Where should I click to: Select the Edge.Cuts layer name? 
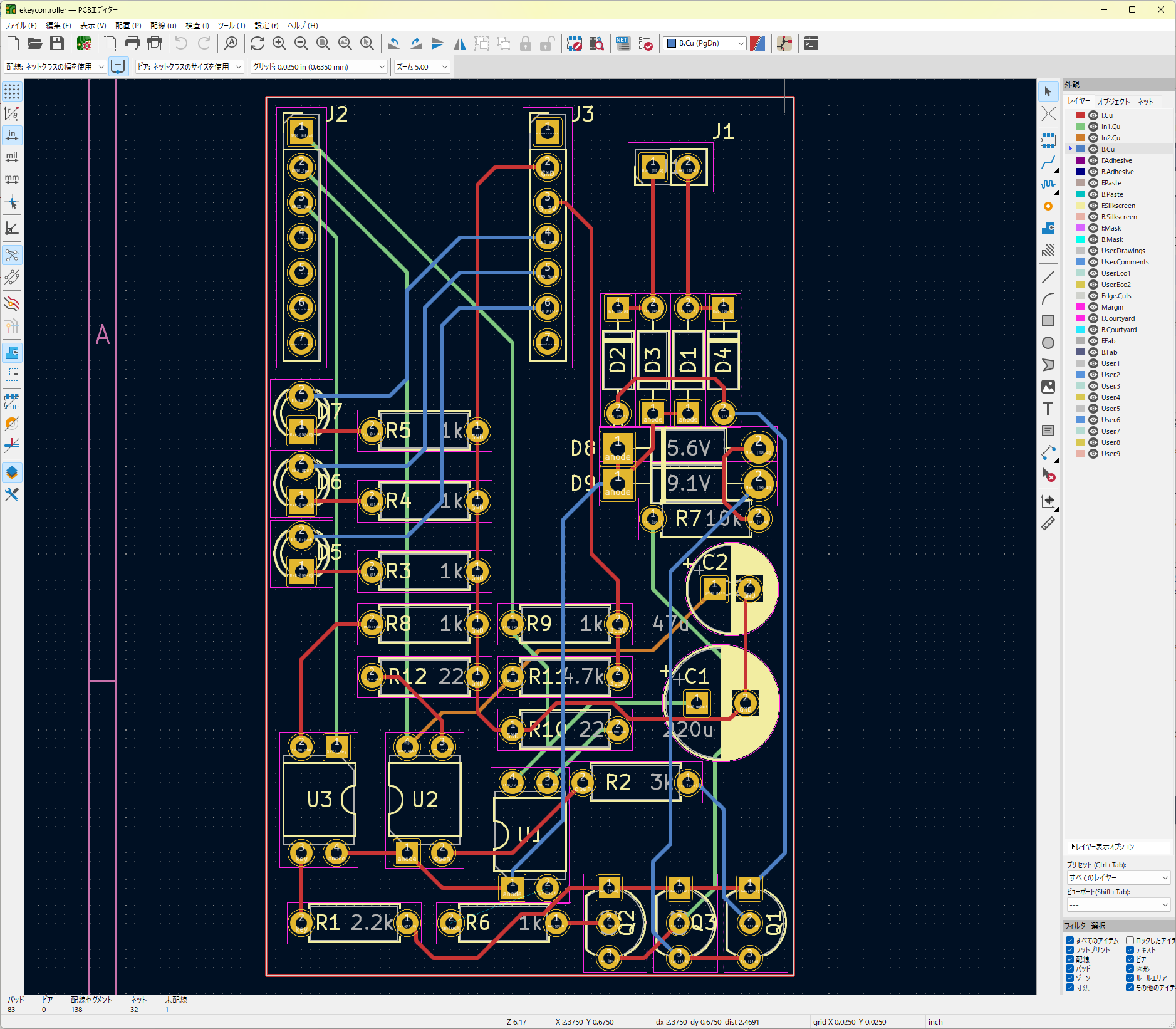point(1116,296)
